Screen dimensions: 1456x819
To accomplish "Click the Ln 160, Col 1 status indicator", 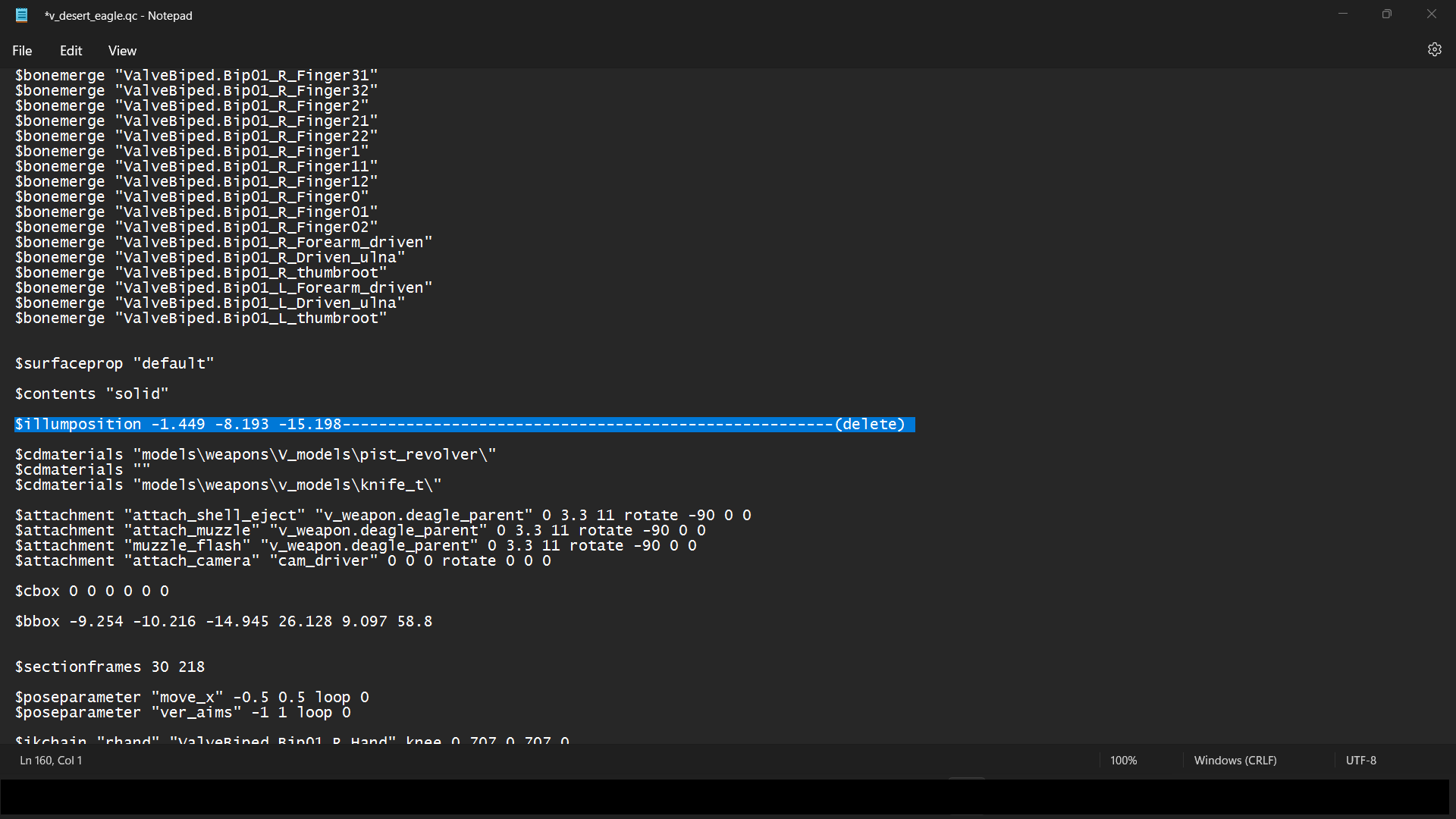I will 51,760.
